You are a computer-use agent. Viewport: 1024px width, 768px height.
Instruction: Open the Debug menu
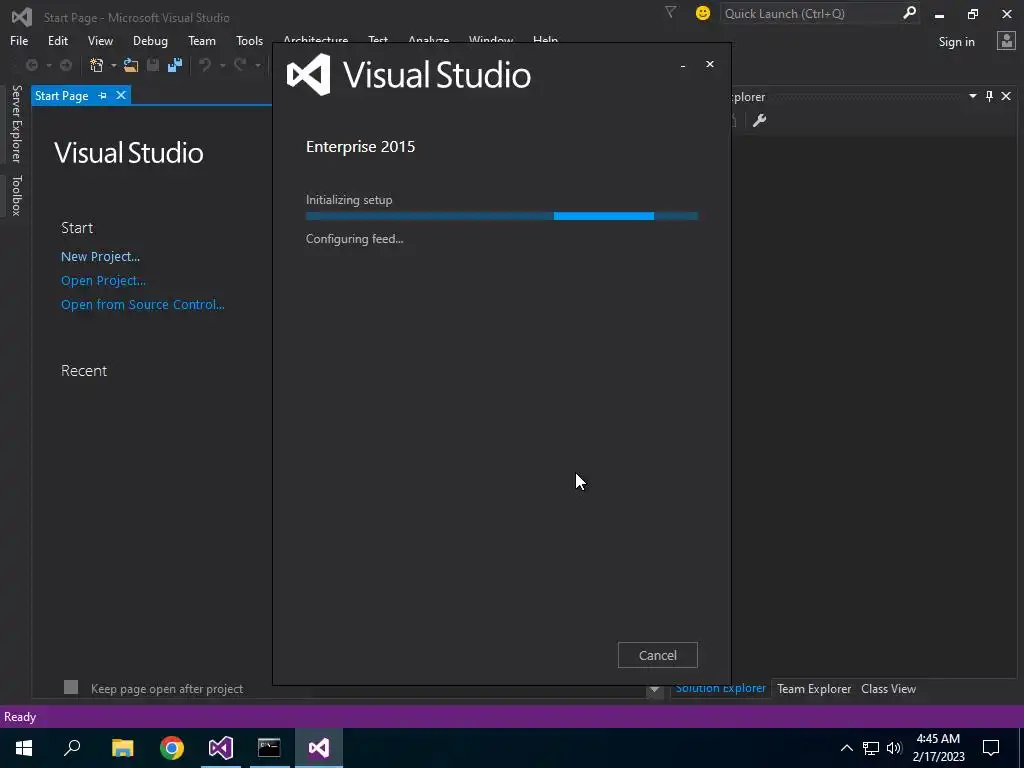click(150, 40)
